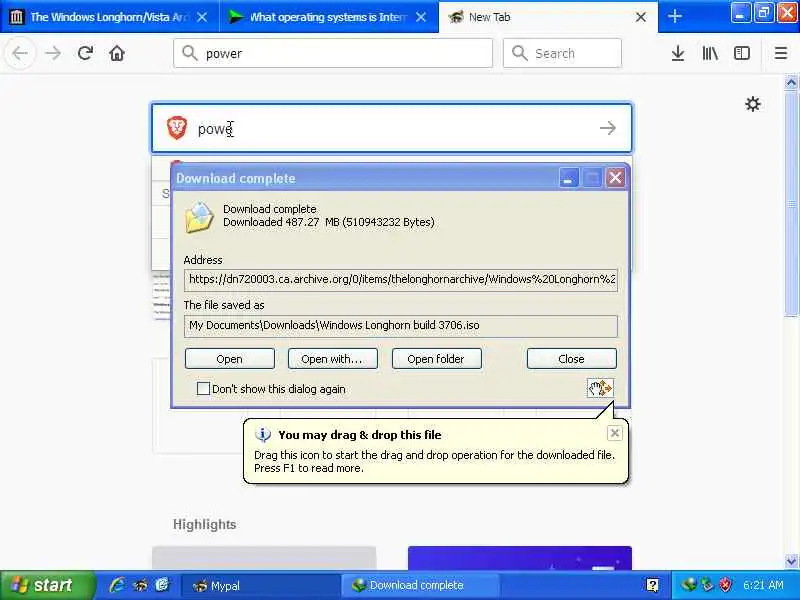
Task: Activate Download complete taskbar item
Action: [x=419, y=585]
